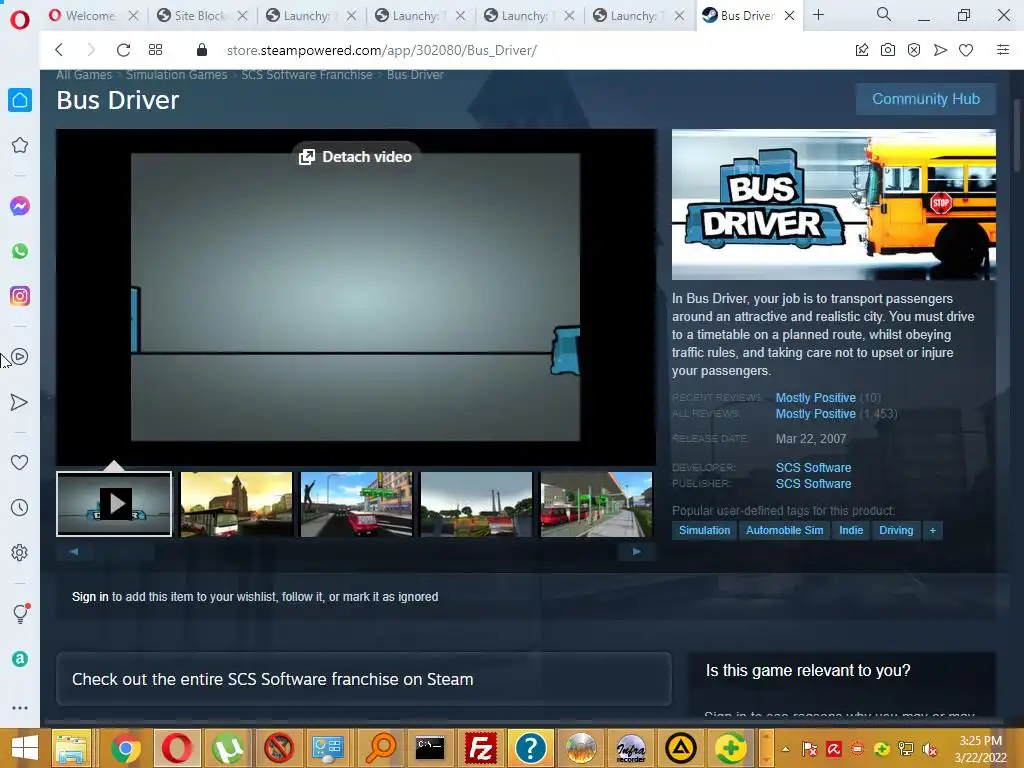Open the Player icon in sidebar
Image resolution: width=1024 pixels, height=768 pixels.
(20, 357)
